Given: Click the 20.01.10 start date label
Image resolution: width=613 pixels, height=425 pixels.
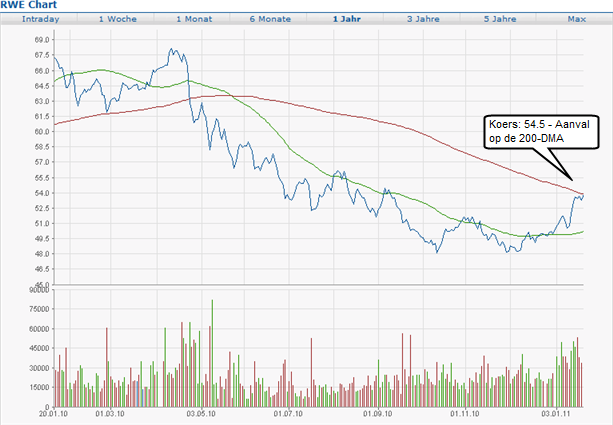Looking at the screenshot, I should pos(53,412).
